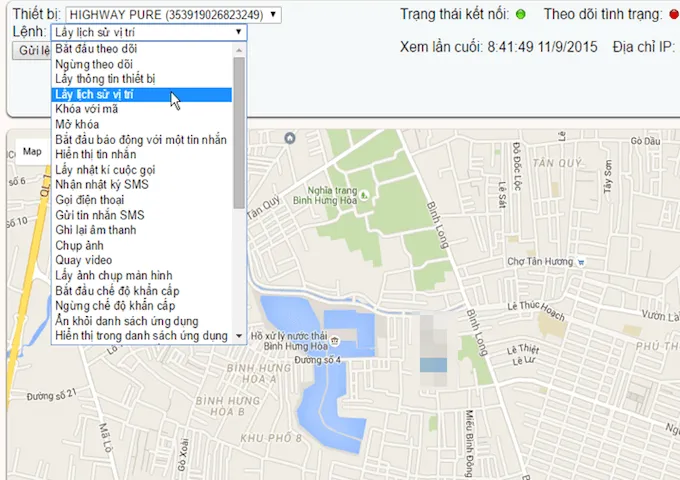
Task: Click the green connection status indicator
Action: pyautogui.click(x=520, y=15)
